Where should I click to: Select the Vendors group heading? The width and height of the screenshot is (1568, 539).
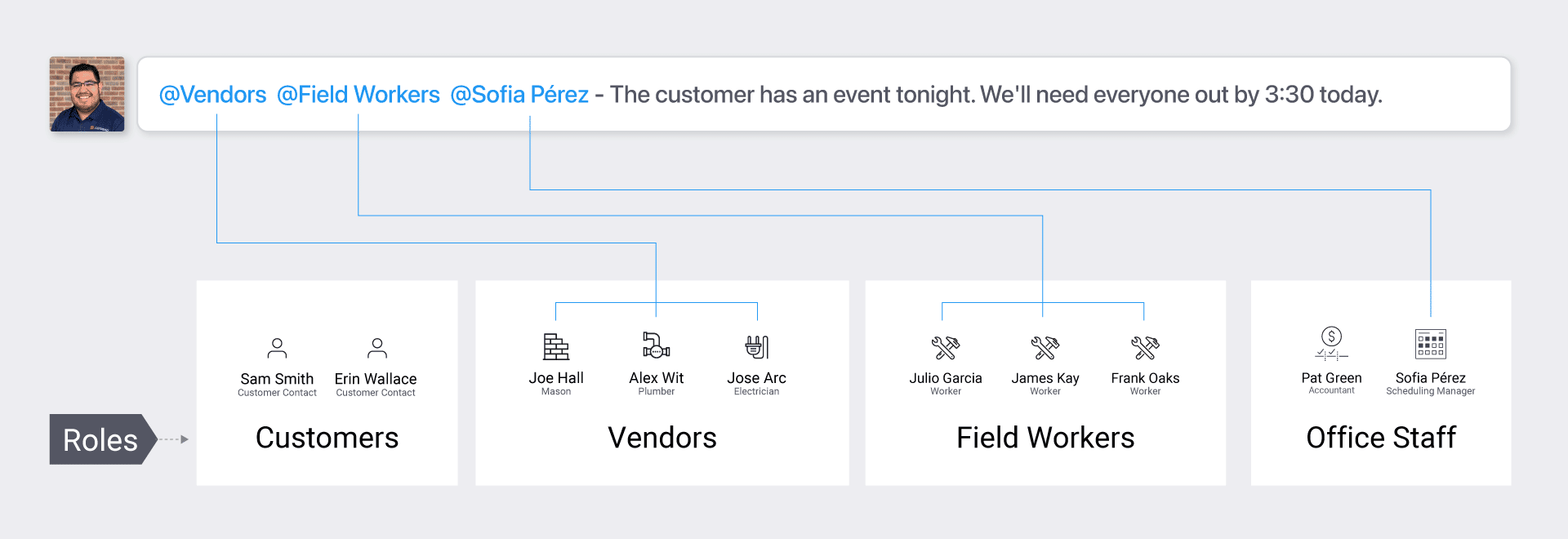(x=662, y=438)
